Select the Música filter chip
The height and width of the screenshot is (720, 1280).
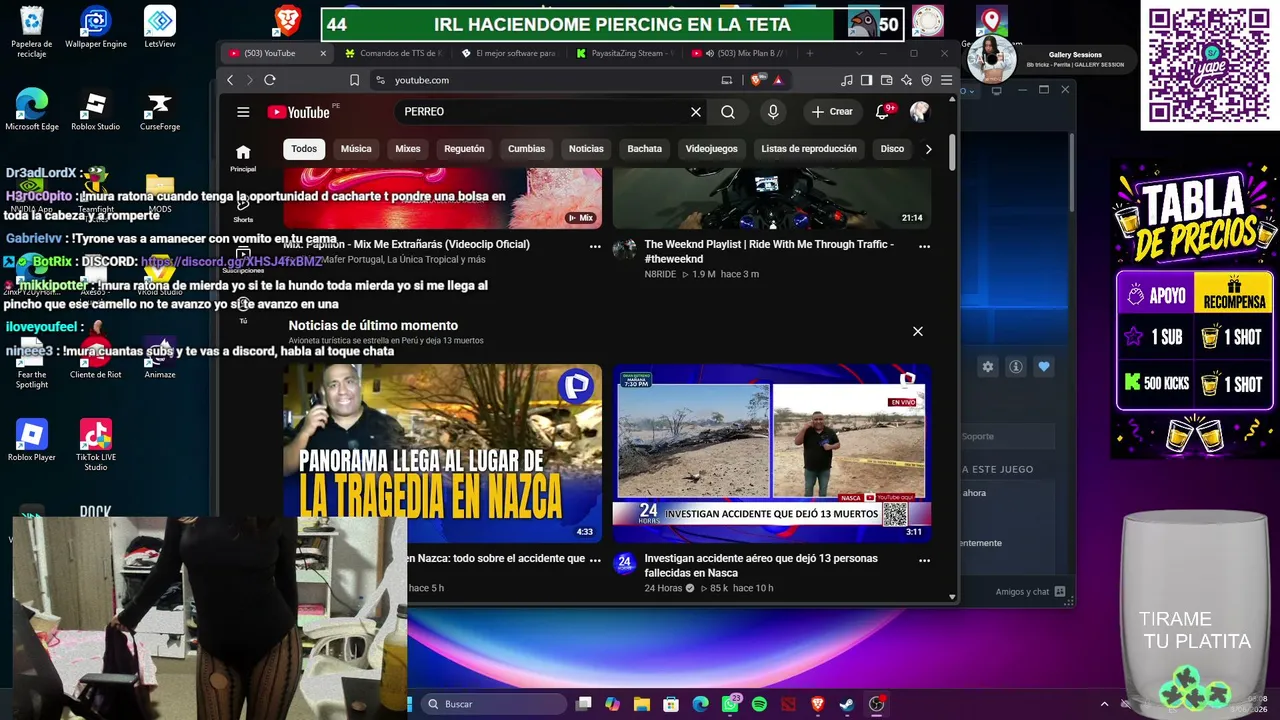[356, 149]
